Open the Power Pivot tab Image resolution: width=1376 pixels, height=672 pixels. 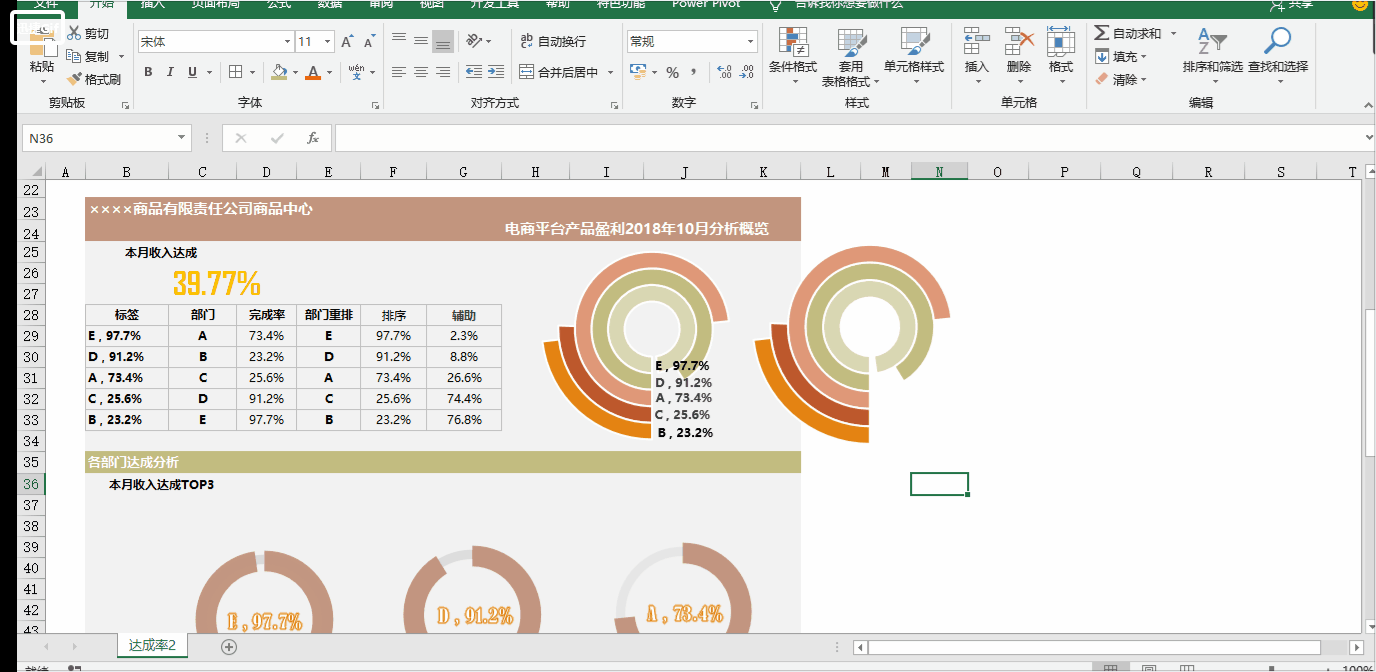point(706,4)
